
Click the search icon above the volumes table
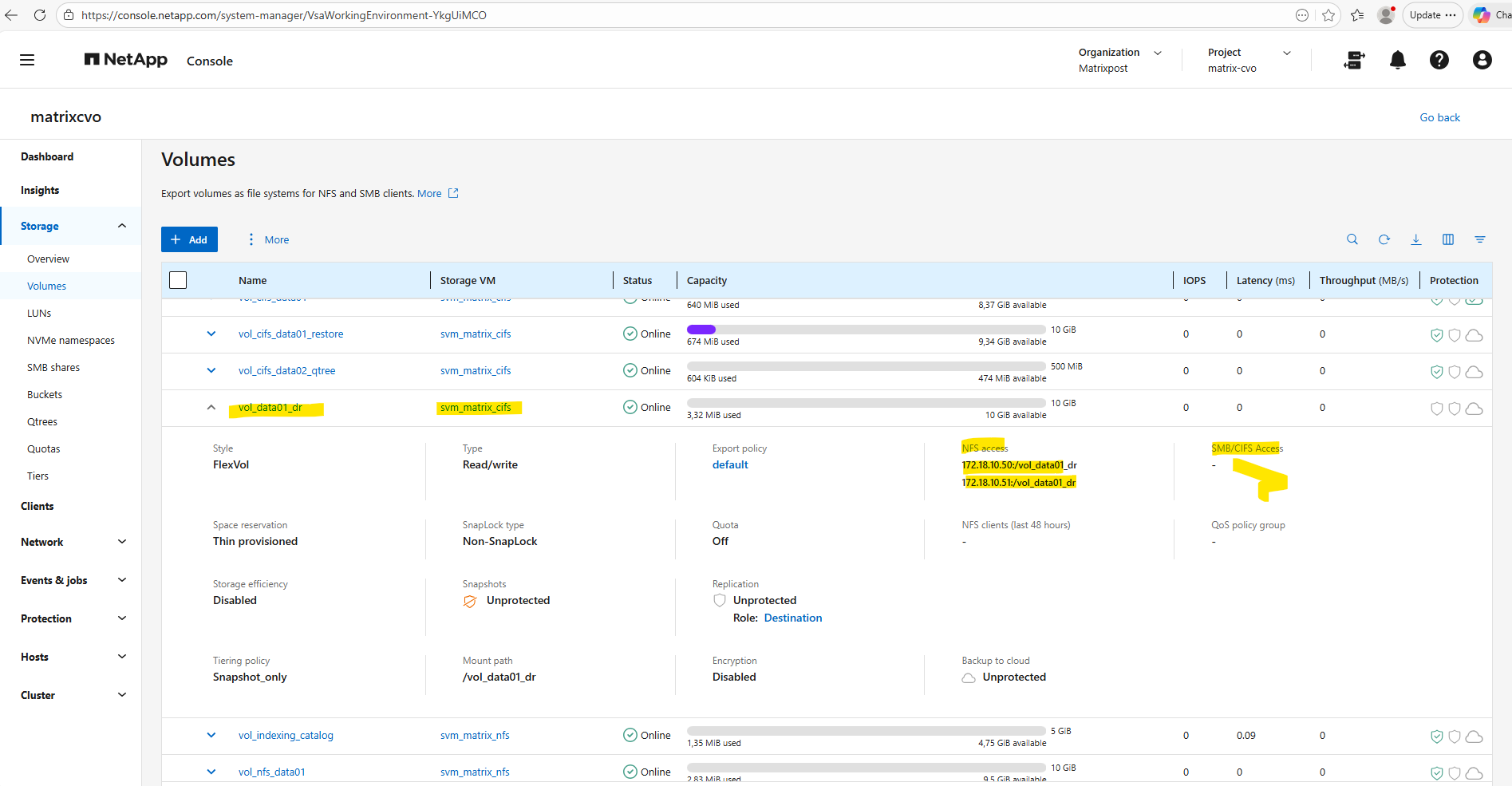(x=1352, y=239)
